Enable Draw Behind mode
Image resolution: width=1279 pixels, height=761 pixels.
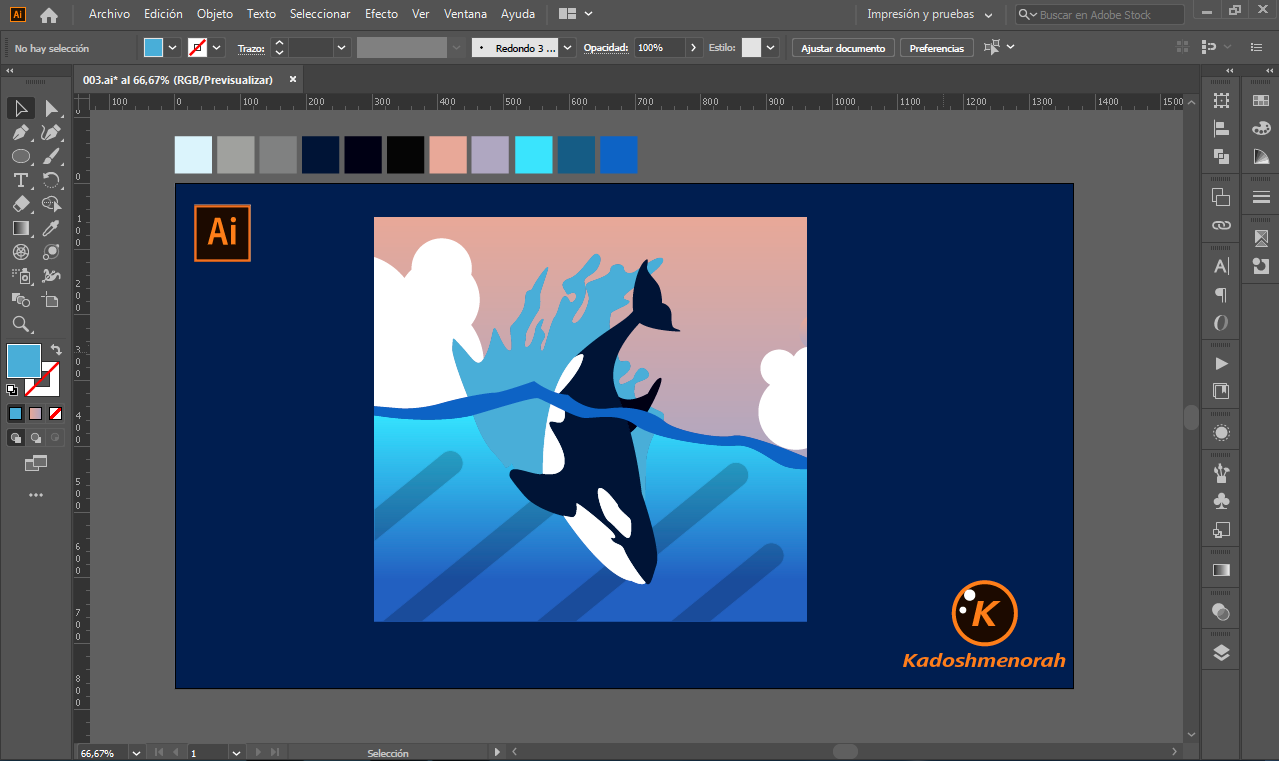(36, 437)
